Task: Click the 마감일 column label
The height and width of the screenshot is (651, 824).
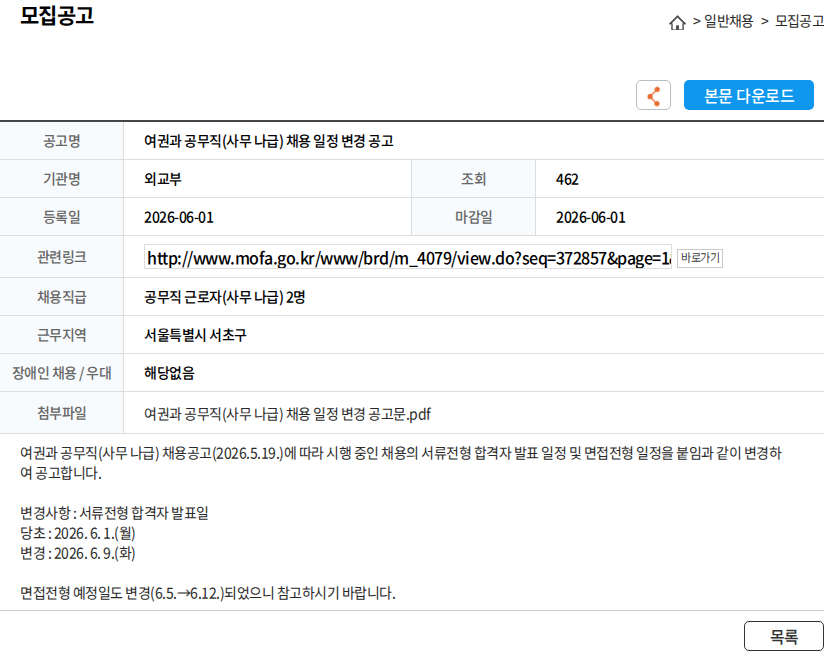Action: 473,217
